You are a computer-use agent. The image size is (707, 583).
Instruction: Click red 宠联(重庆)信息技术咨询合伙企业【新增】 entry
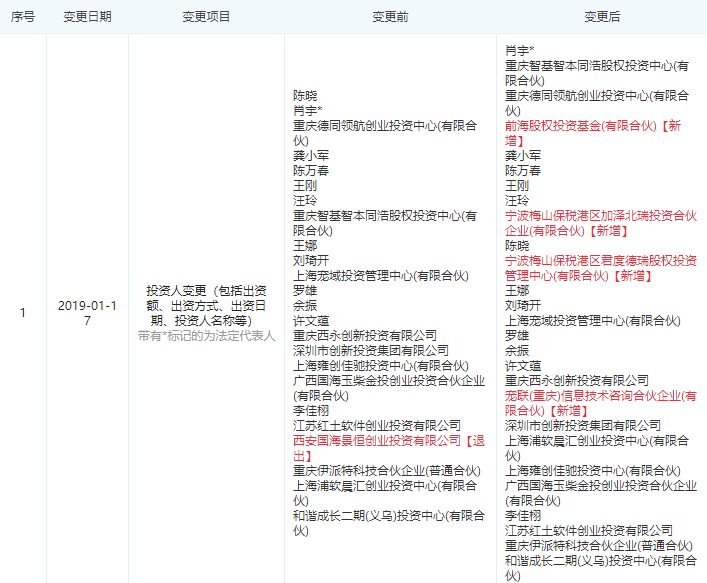(x=601, y=403)
